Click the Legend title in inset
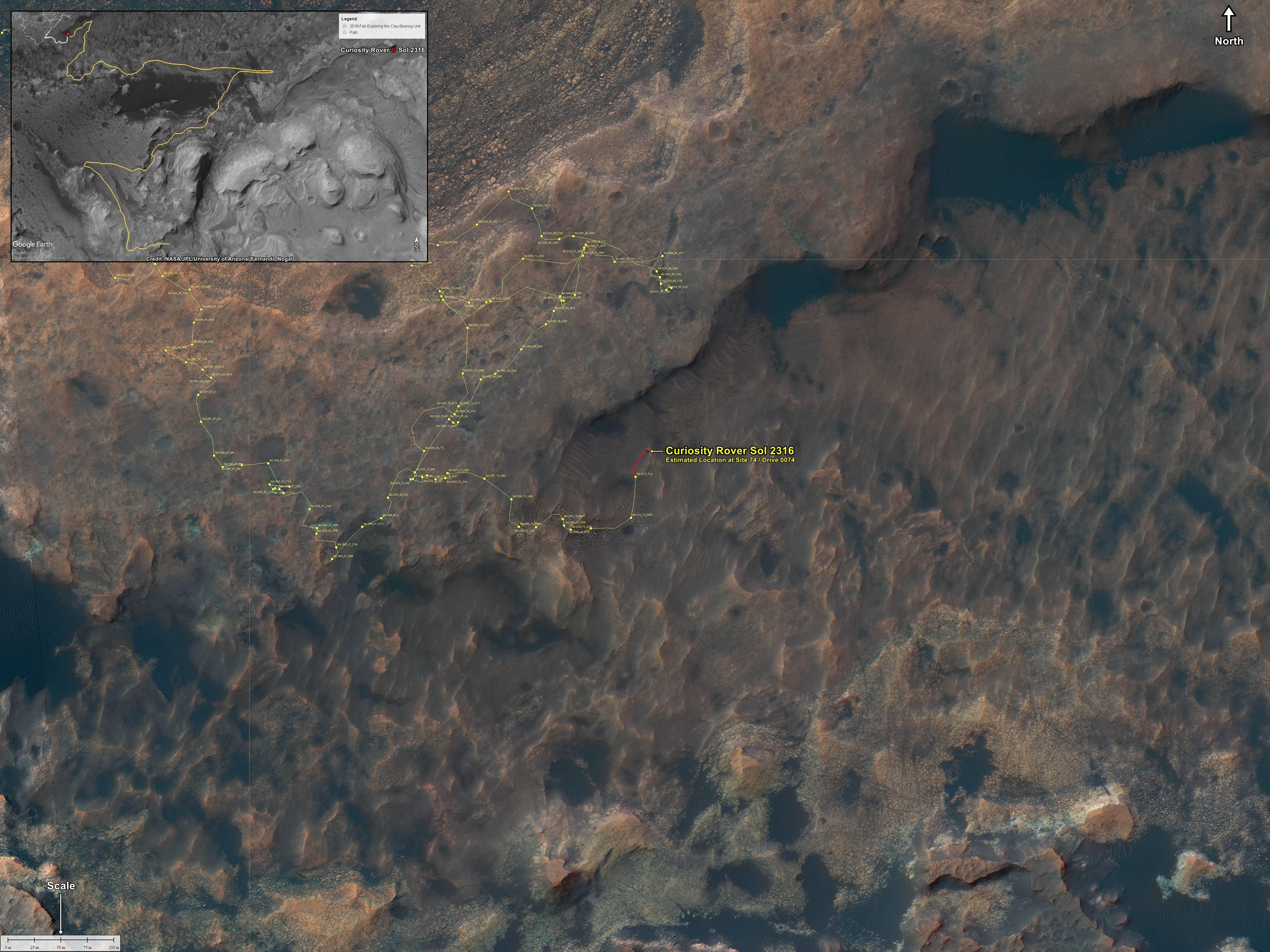This screenshot has width=1270, height=952. pos(348,19)
